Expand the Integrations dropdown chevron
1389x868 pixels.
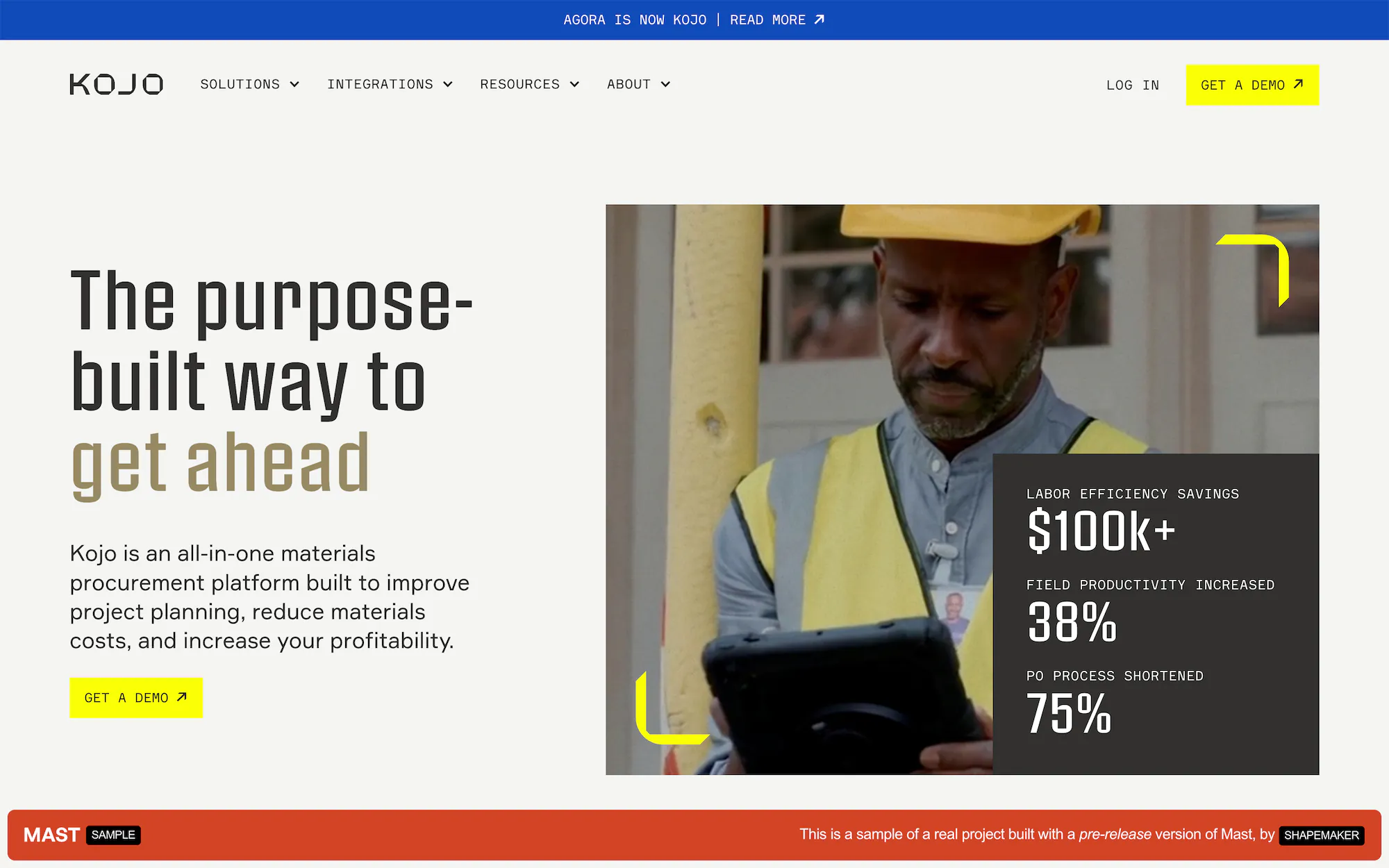[448, 84]
